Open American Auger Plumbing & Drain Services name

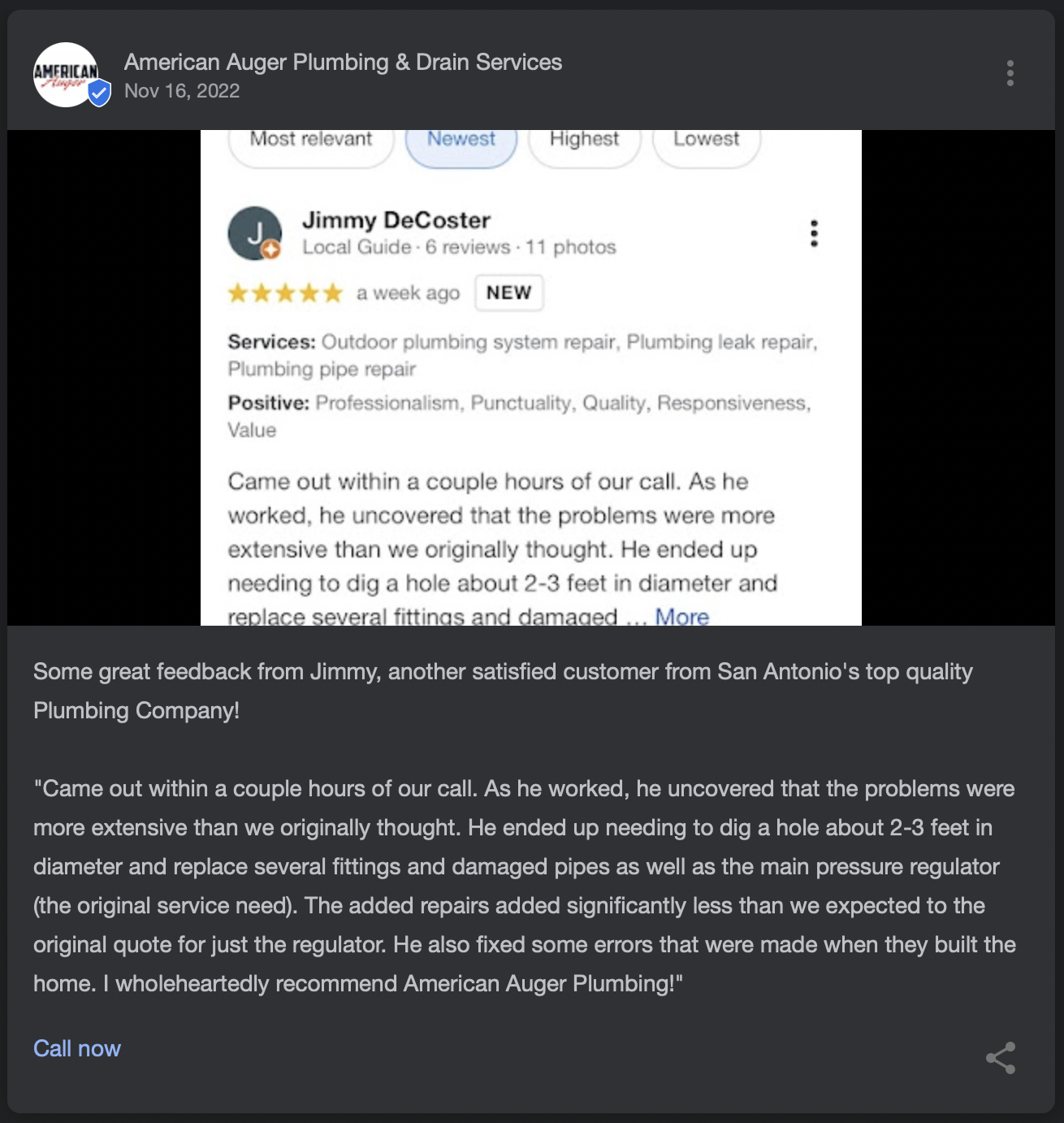[x=343, y=63]
